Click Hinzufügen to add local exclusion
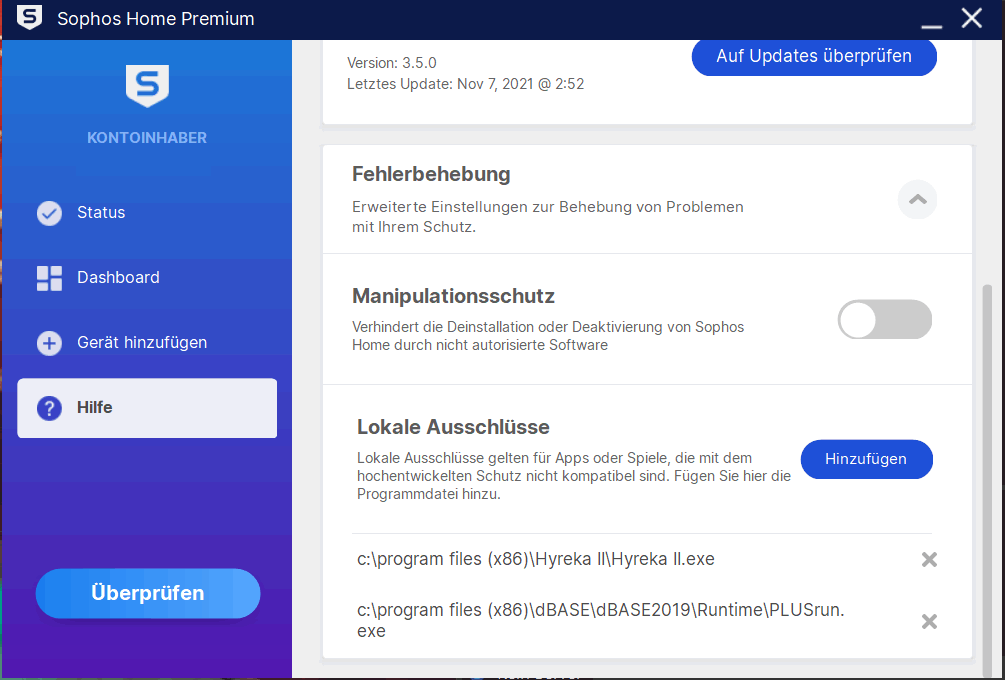 (x=867, y=459)
